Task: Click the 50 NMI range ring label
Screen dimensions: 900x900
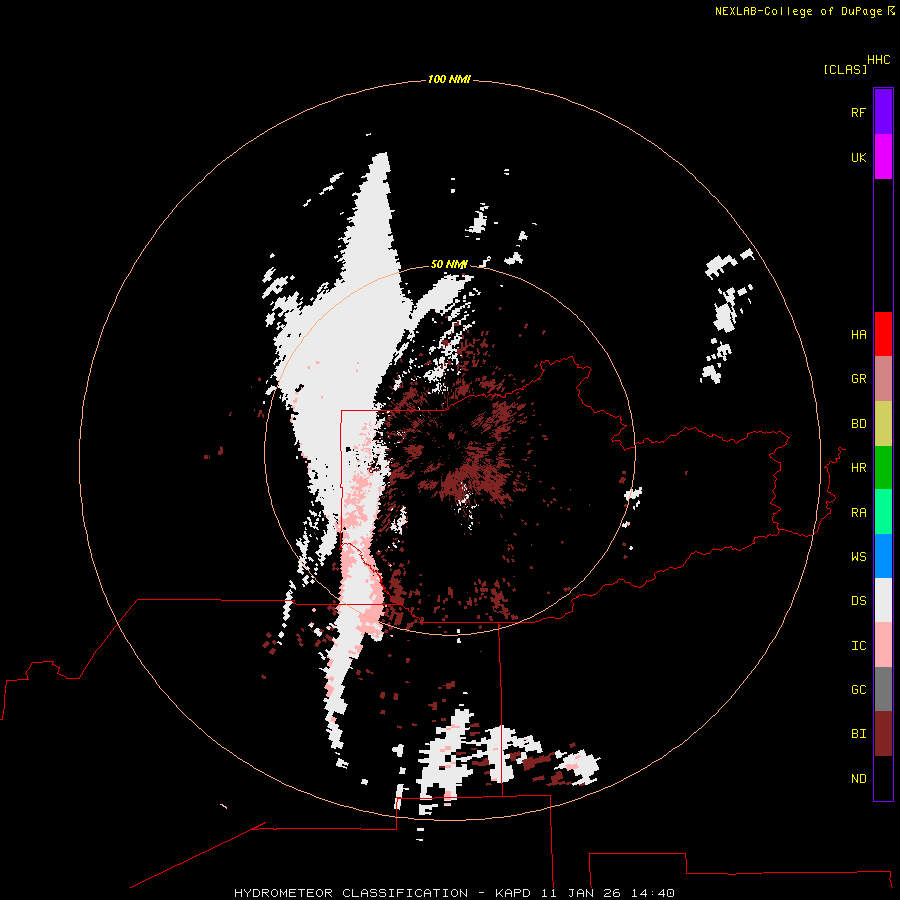Action: coord(449,264)
